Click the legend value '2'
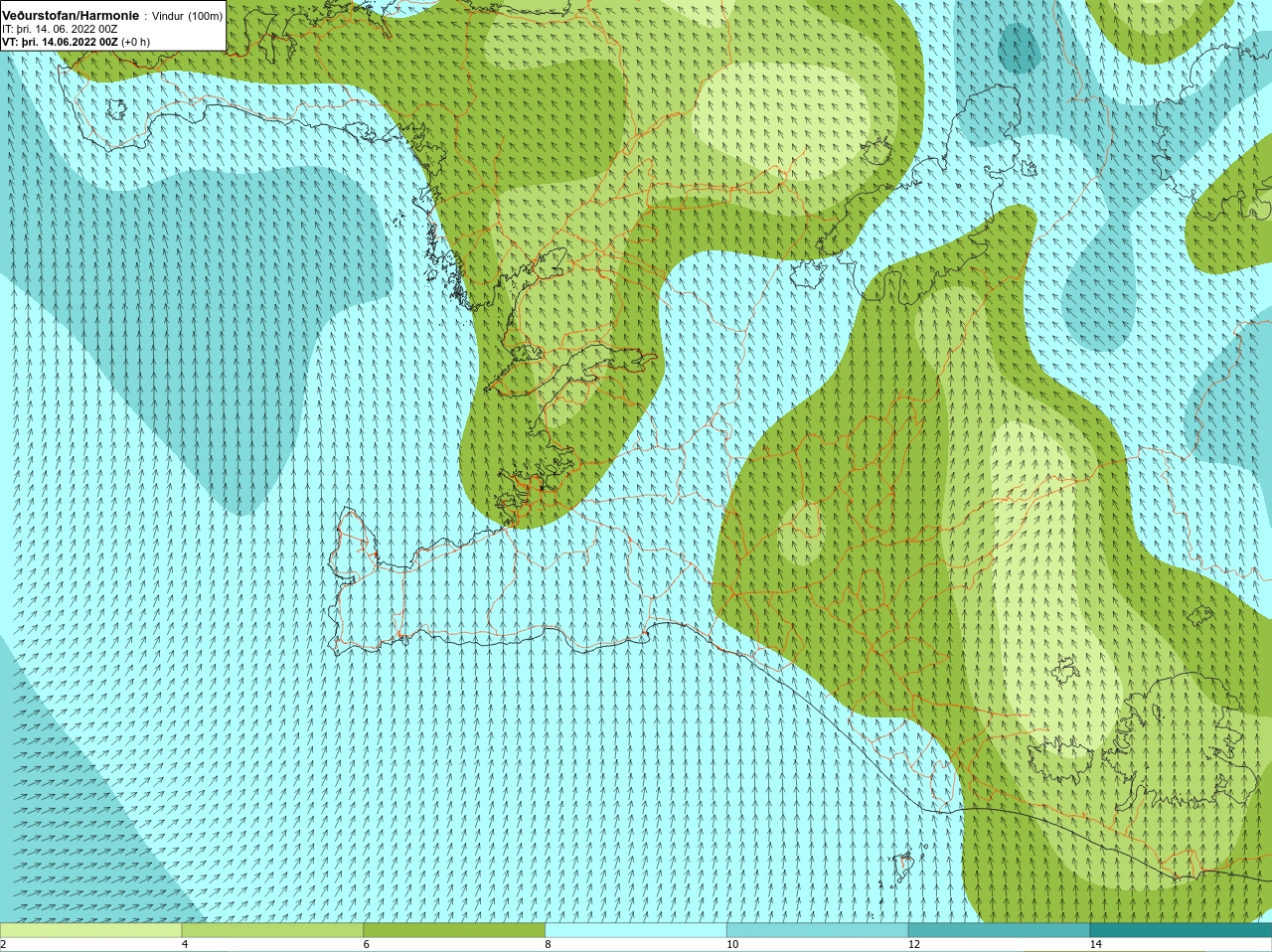Image resolution: width=1272 pixels, height=952 pixels. point(4,945)
